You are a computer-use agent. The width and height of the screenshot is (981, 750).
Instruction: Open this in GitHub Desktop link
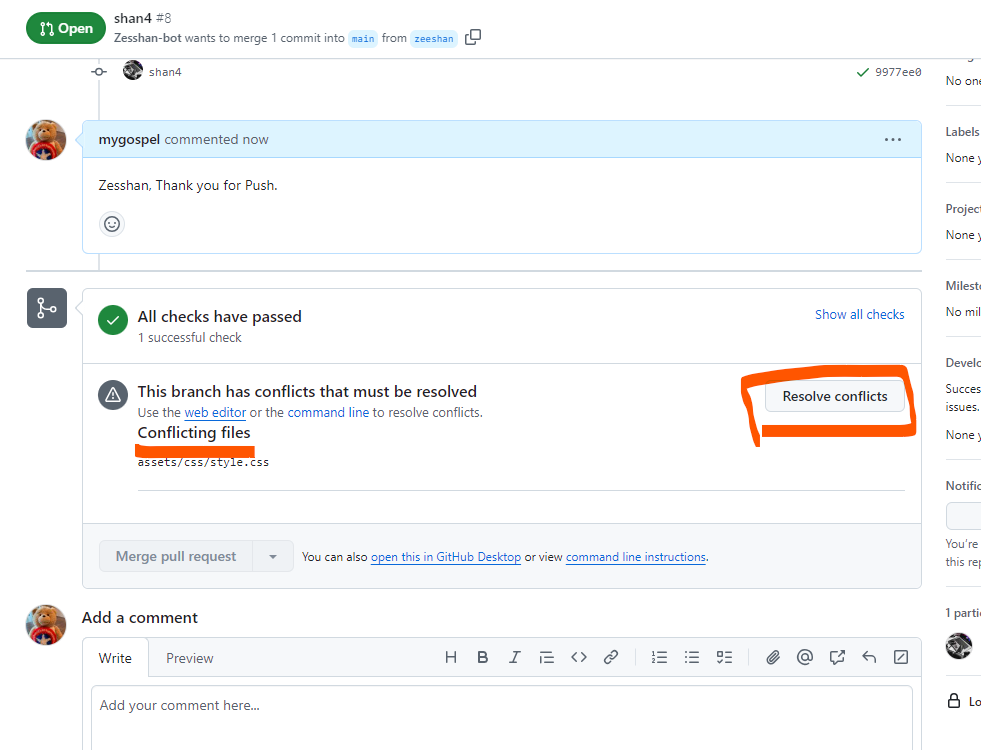pyautogui.click(x=445, y=557)
